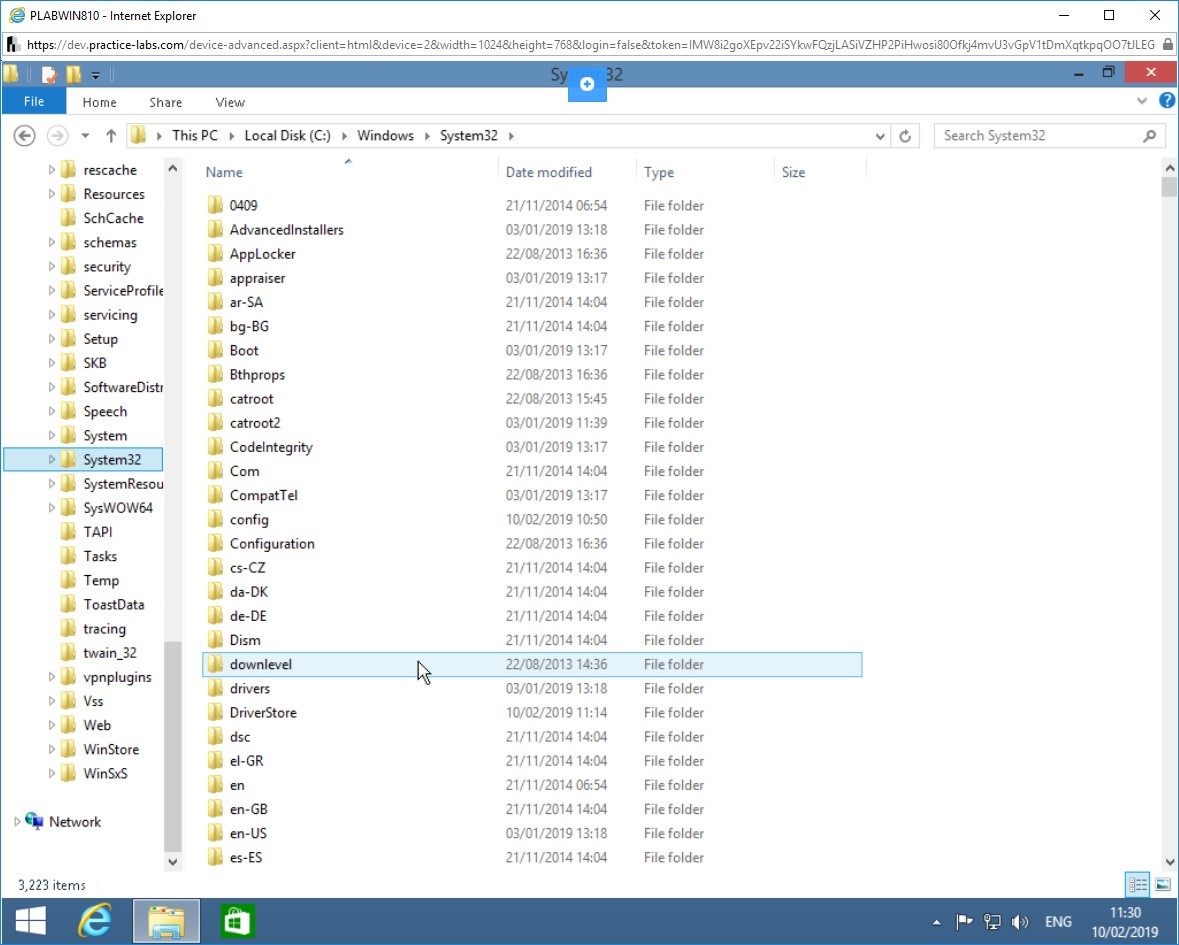Viewport: 1179px width, 945px height.
Task: Click navigation pane scrollbar down arrow
Action: [x=173, y=862]
